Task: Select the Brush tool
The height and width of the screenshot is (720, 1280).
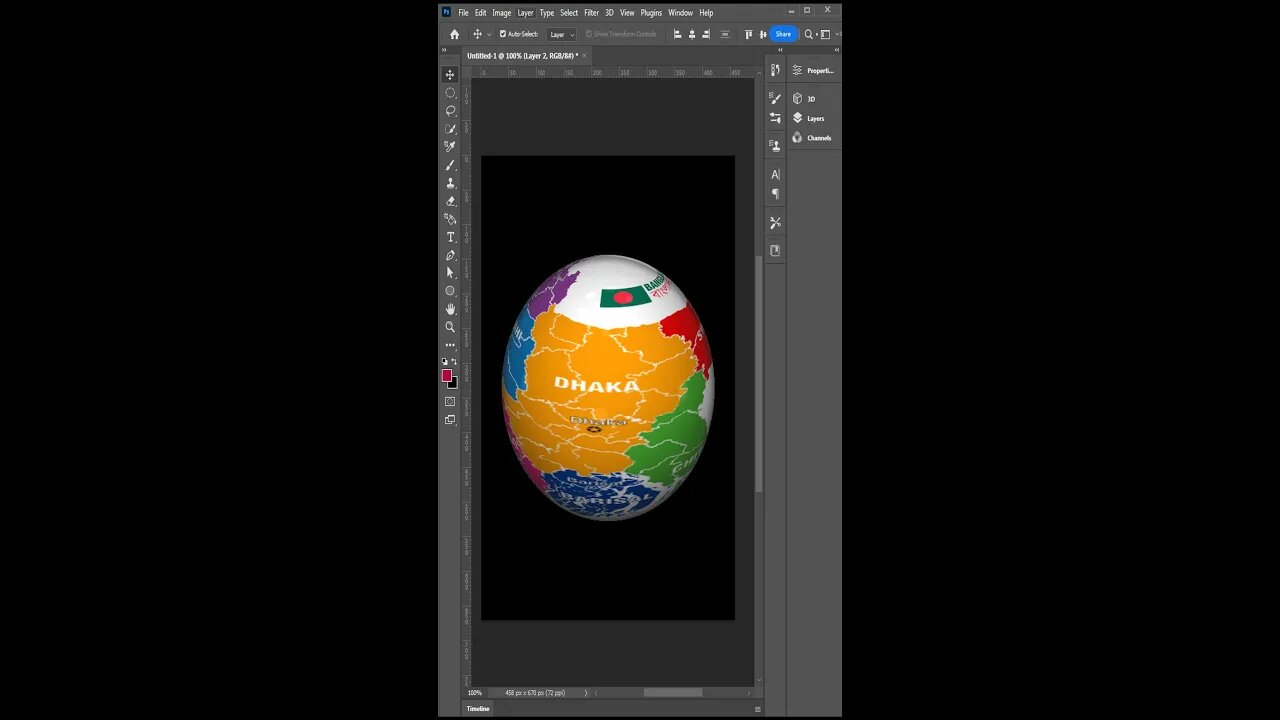Action: [x=450, y=165]
